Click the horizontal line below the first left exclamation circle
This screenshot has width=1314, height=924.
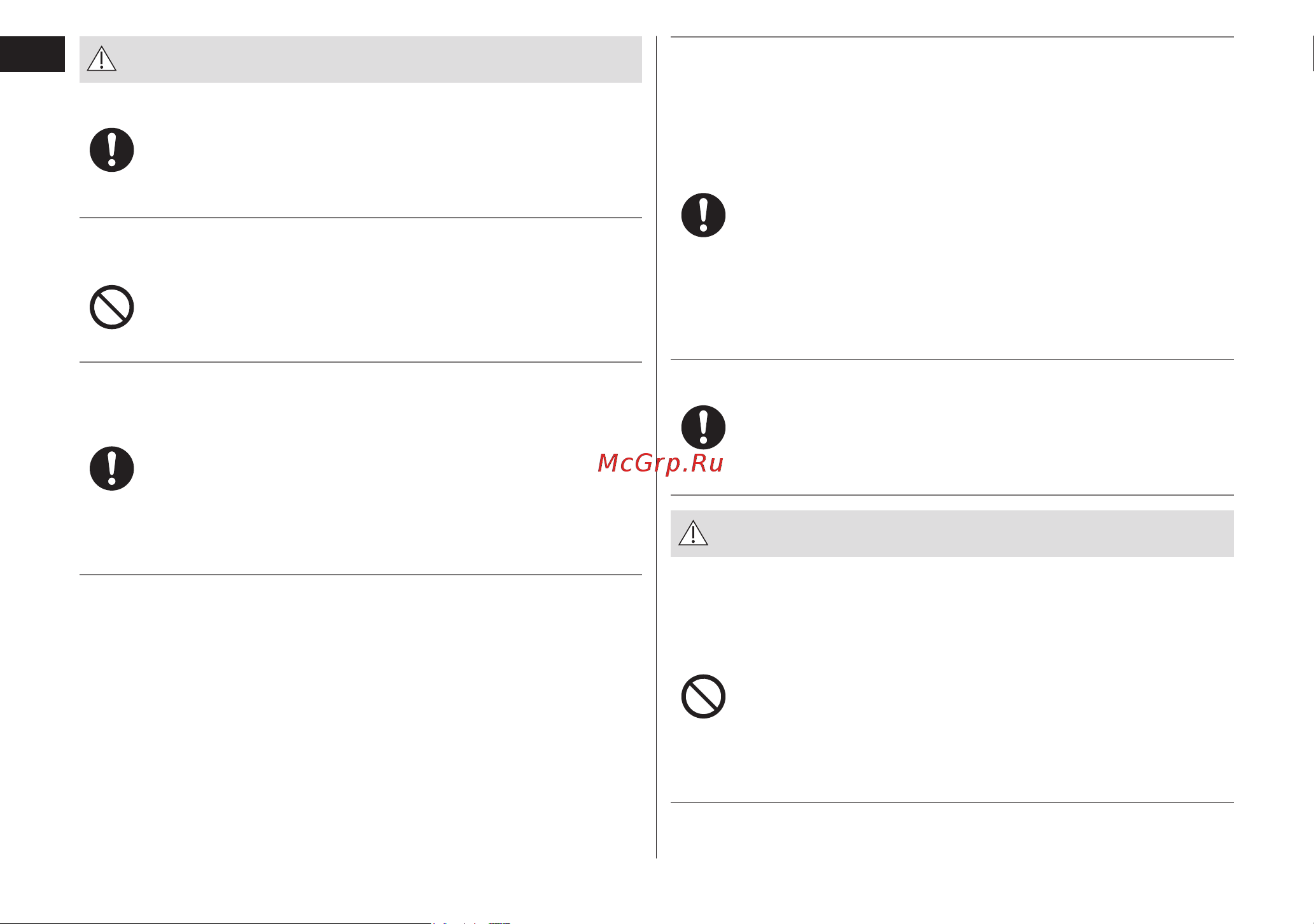361,218
